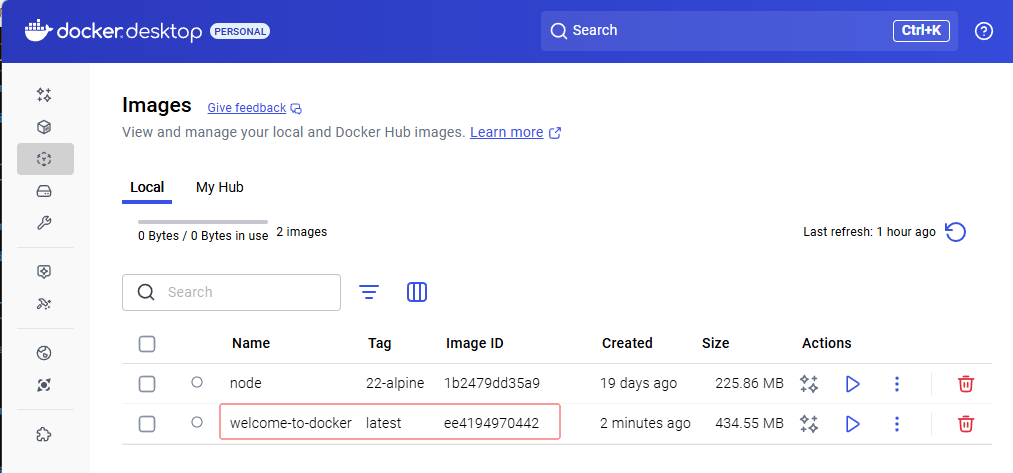Click the Ctrl+K shortcut button

[x=921, y=30]
